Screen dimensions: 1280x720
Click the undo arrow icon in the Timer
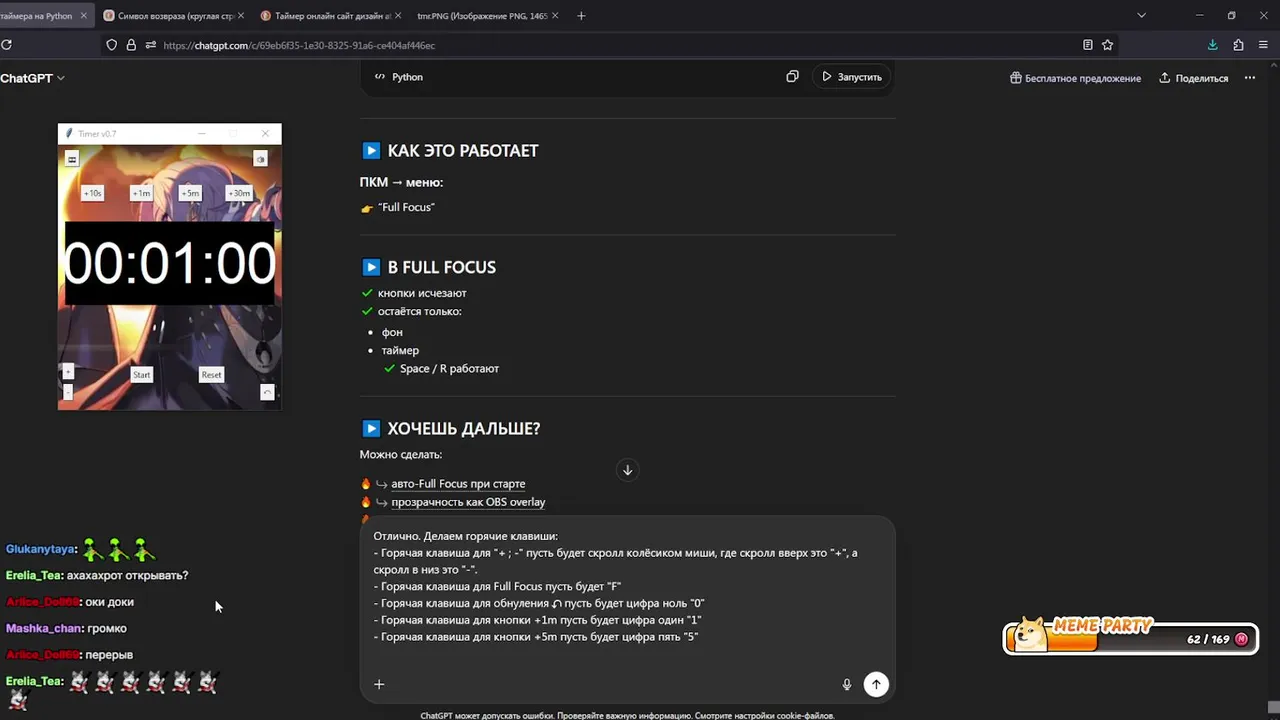pos(267,392)
